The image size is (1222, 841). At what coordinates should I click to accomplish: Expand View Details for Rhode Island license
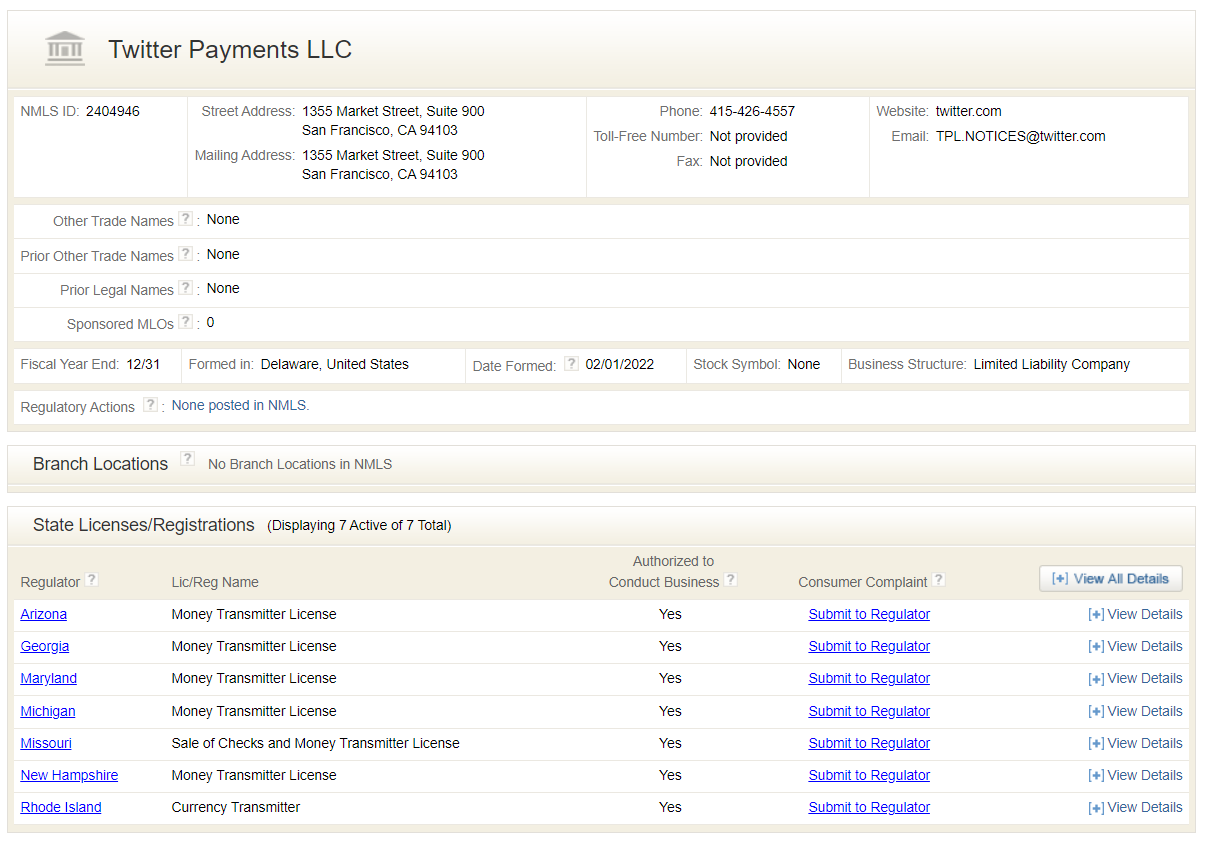[x=1135, y=808]
